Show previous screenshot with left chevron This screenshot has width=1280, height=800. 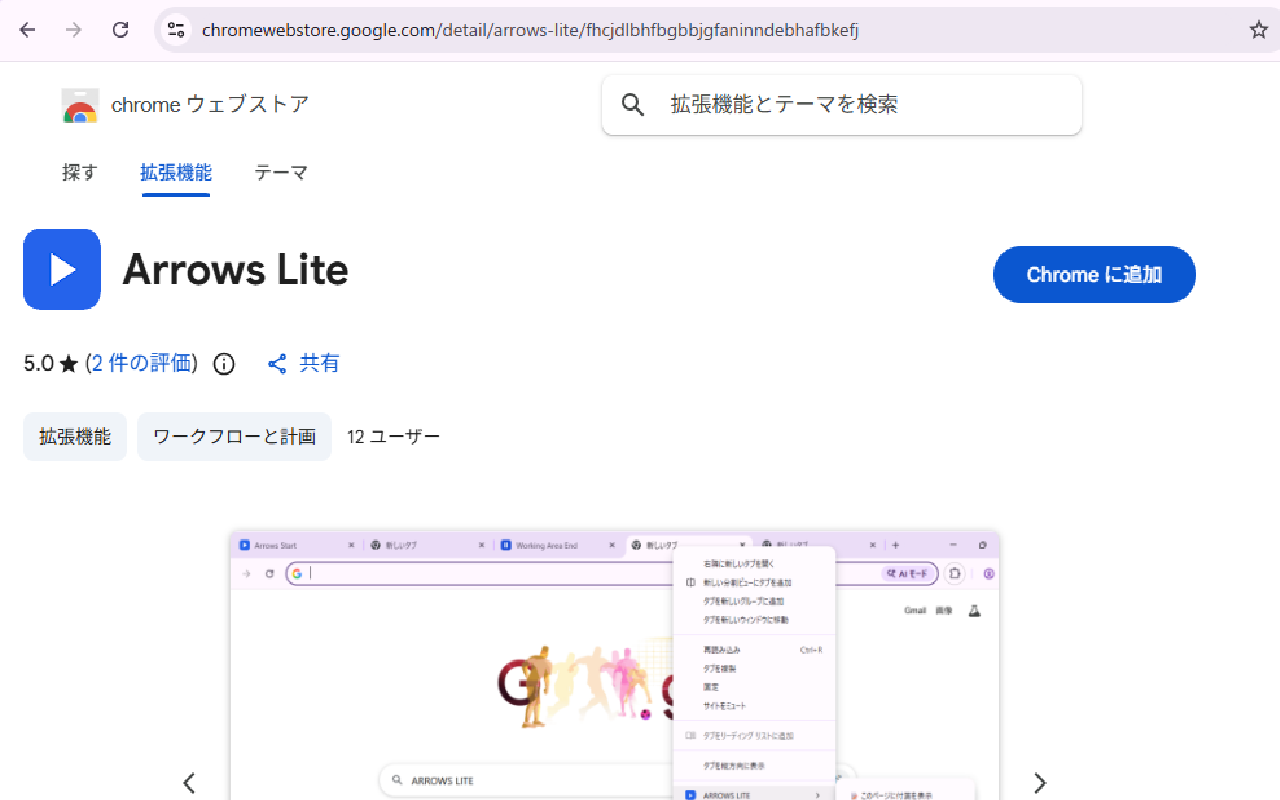[188, 782]
